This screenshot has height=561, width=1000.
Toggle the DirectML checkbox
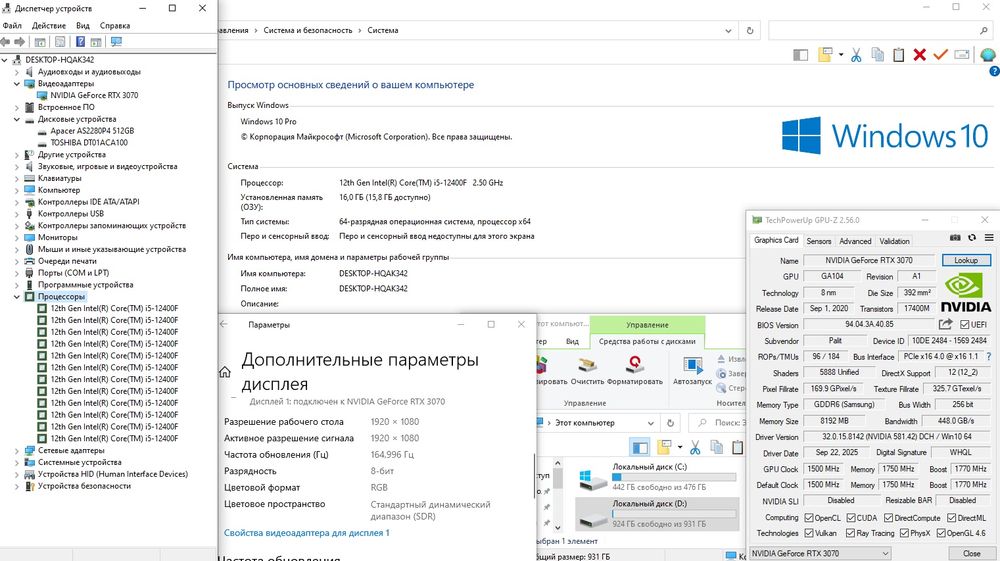[952, 518]
